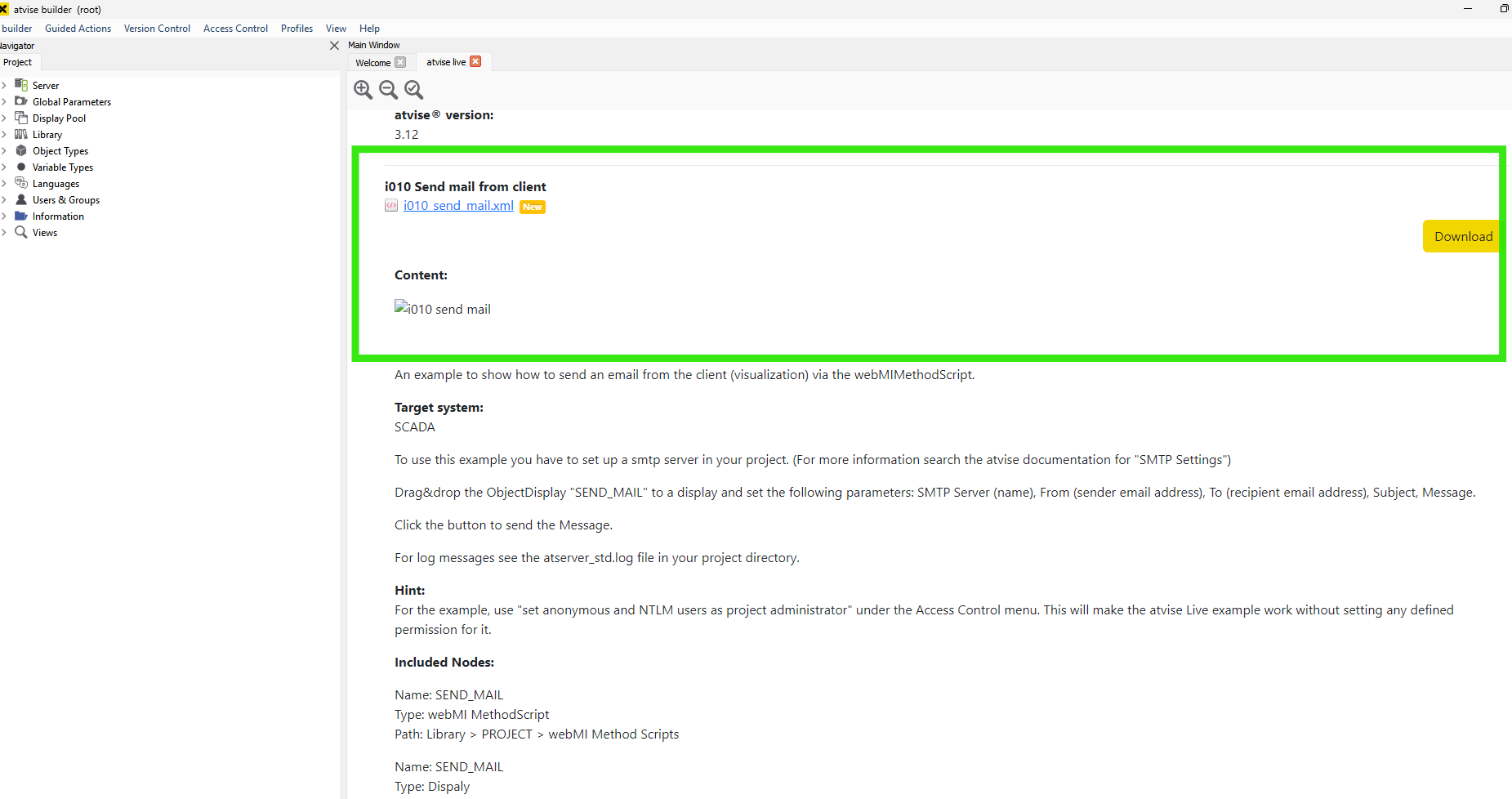Select the Object Types cube icon
This screenshot has height=799, width=1512.
[x=21, y=150]
